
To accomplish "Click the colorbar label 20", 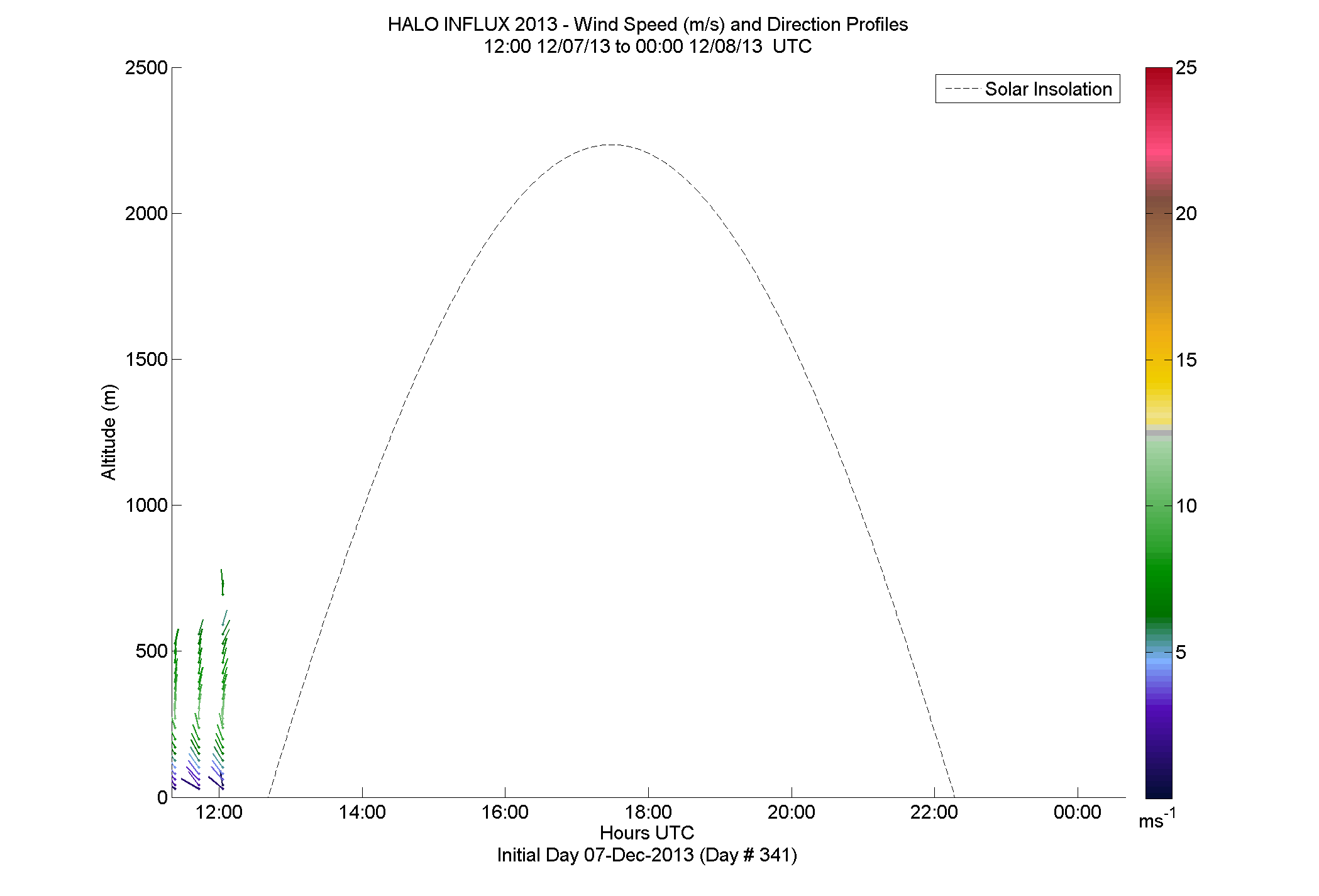I will (1186, 213).
